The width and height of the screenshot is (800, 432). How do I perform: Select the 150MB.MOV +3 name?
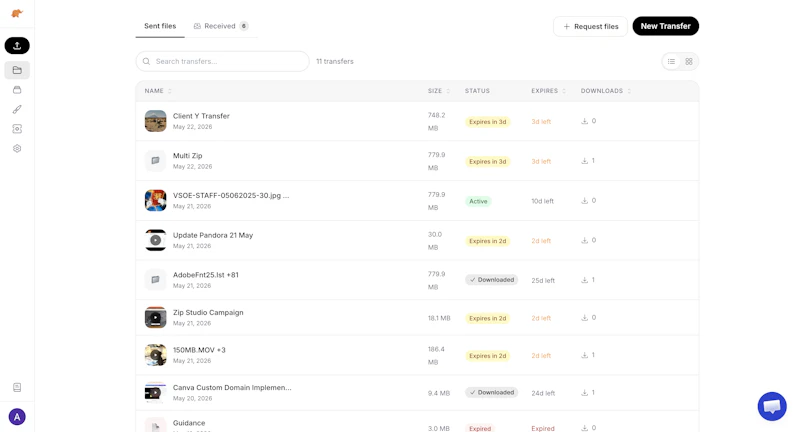[x=199, y=350]
